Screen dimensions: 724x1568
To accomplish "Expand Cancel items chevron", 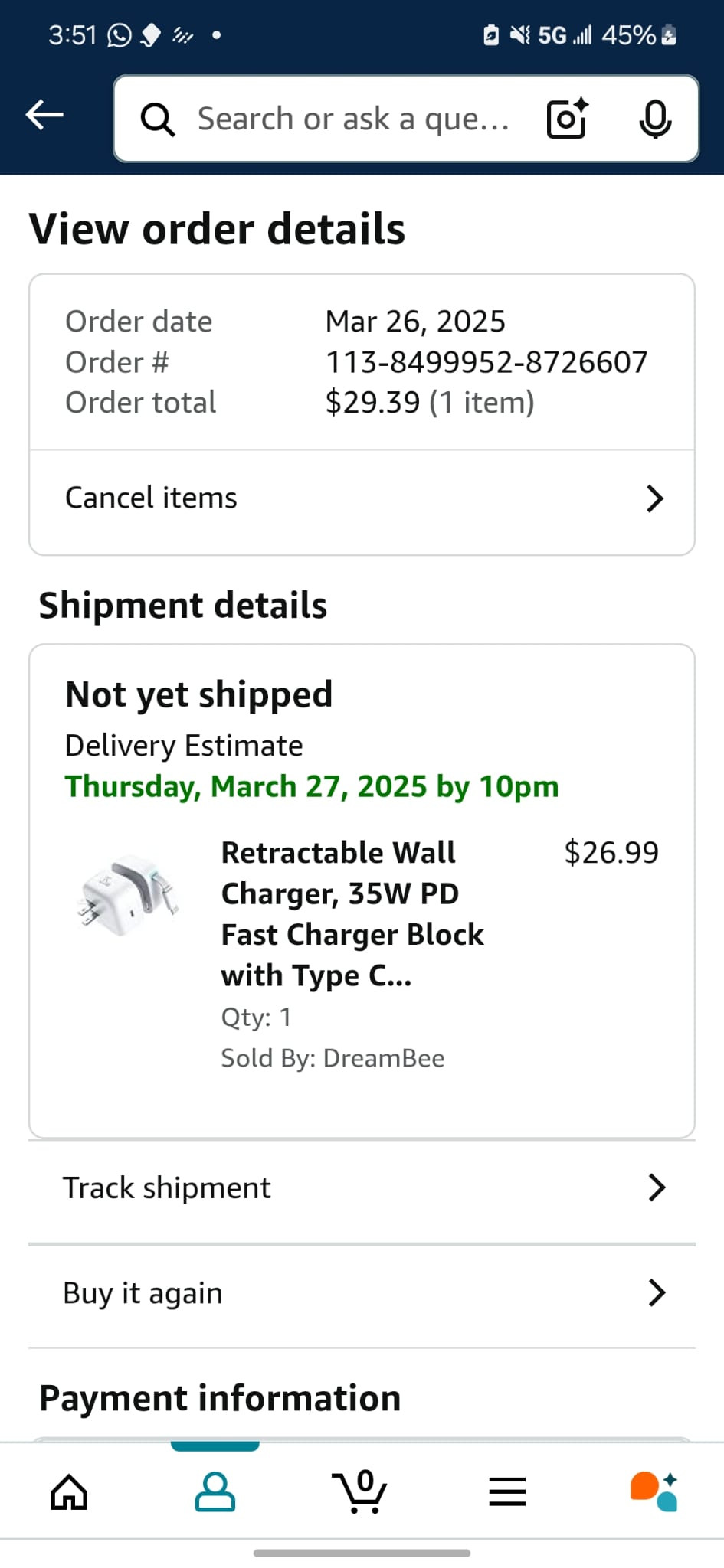I will click(655, 498).
